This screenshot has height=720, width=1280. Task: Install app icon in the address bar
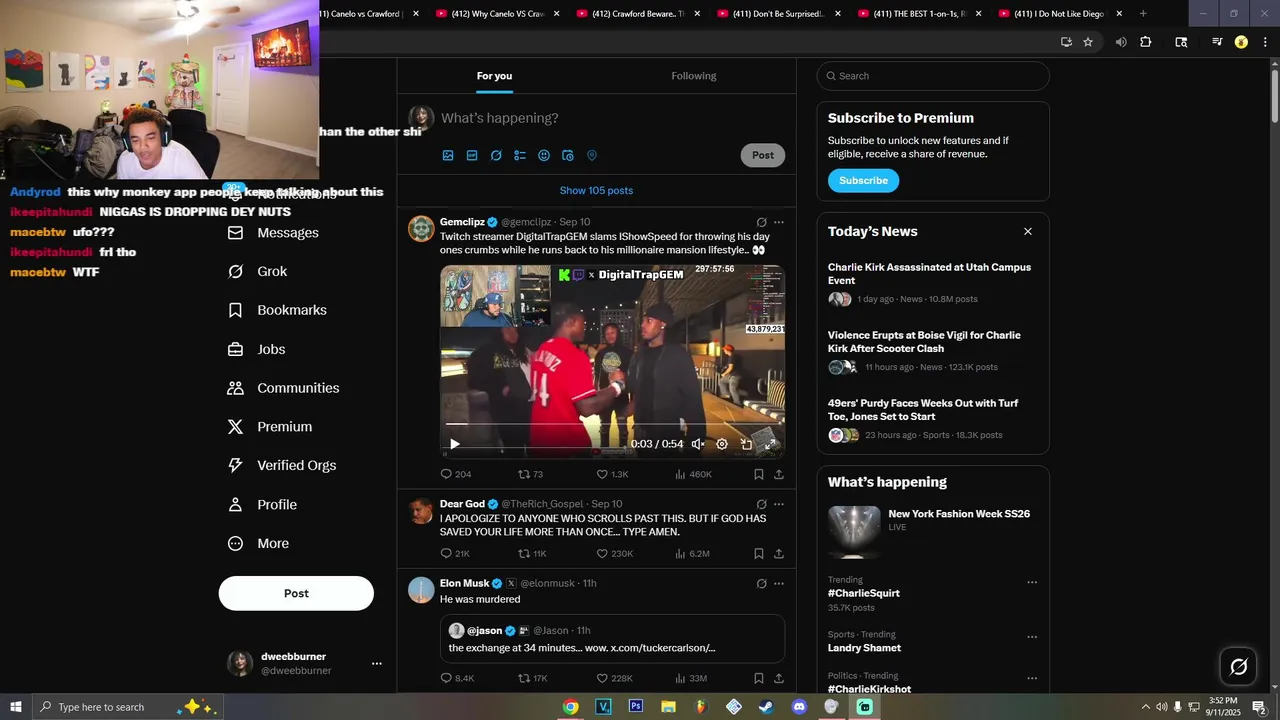(x=1066, y=42)
